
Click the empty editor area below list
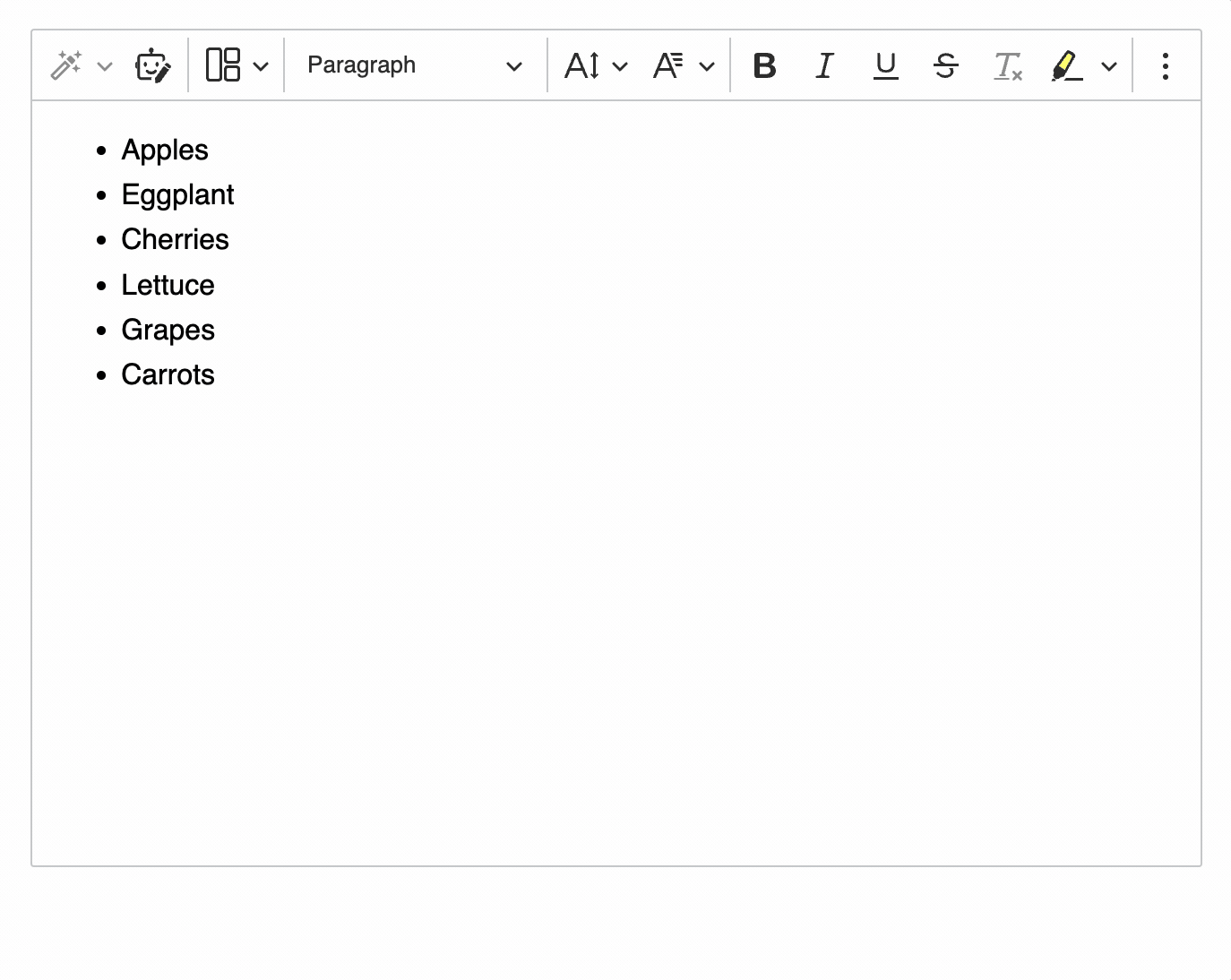(x=615, y=627)
